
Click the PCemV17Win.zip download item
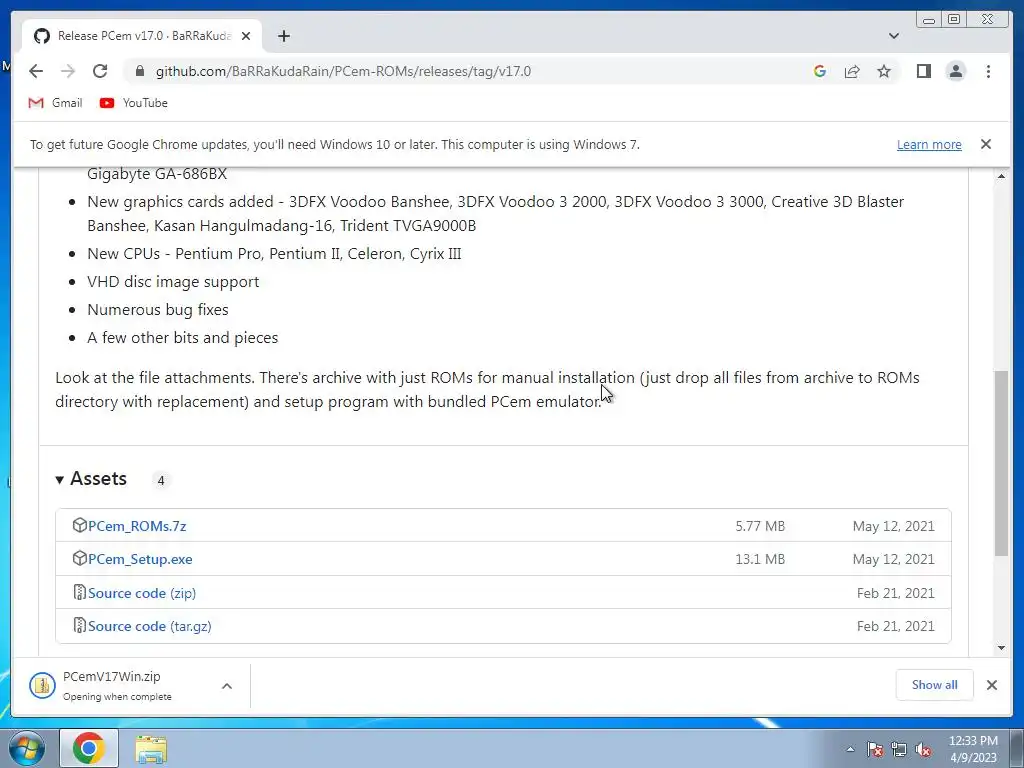118,685
